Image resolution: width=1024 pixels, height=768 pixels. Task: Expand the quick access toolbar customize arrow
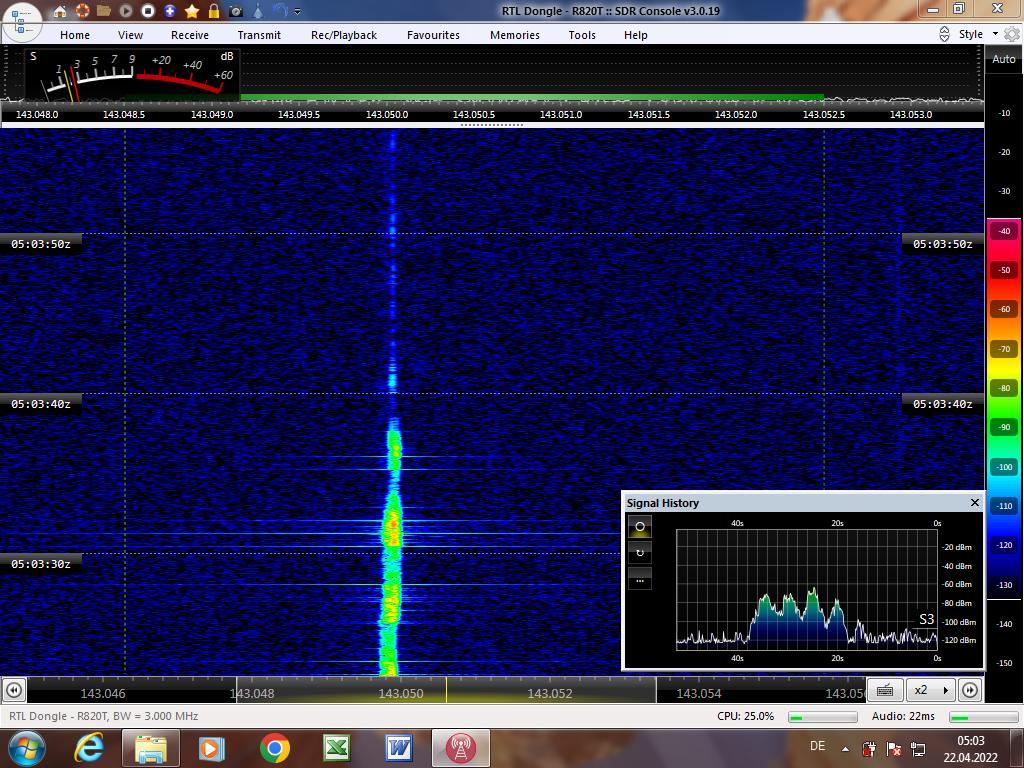(297, 11)
